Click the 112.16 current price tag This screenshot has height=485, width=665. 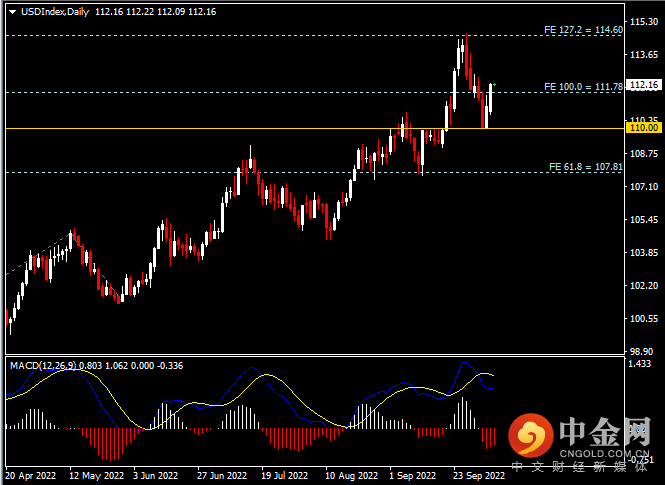644,85
